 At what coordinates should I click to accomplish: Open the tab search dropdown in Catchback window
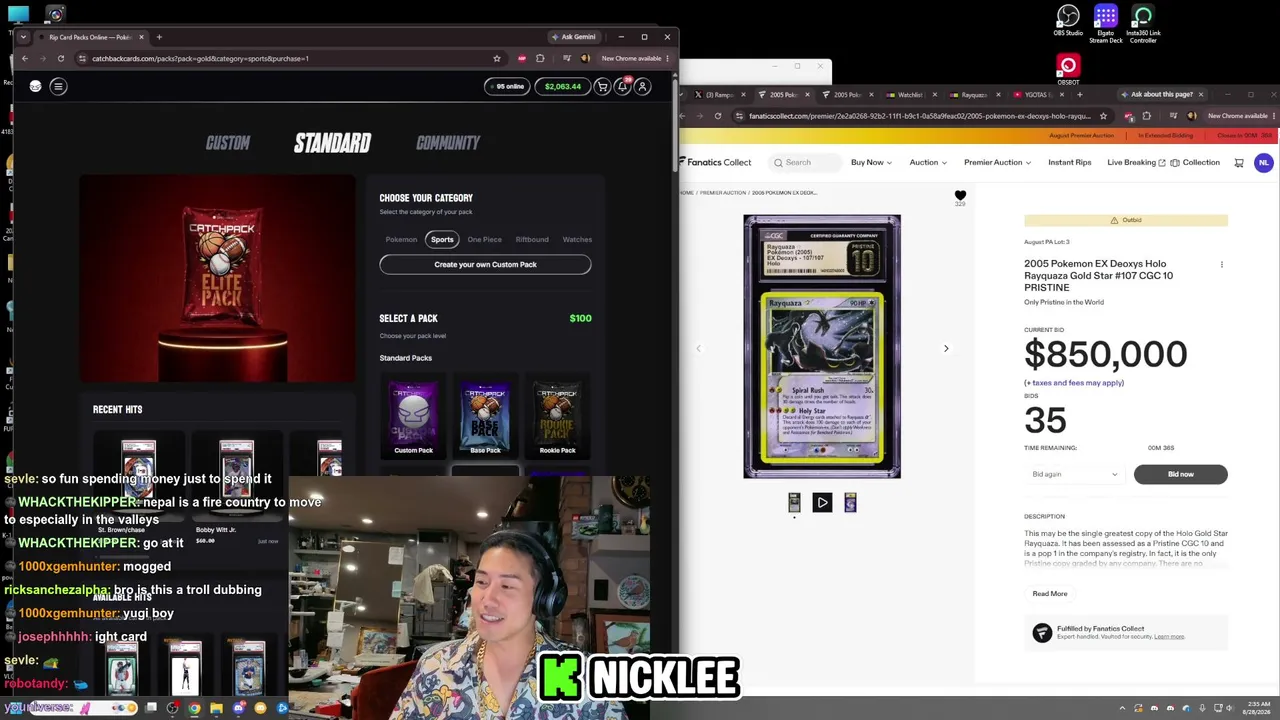(x=23, y=37)
